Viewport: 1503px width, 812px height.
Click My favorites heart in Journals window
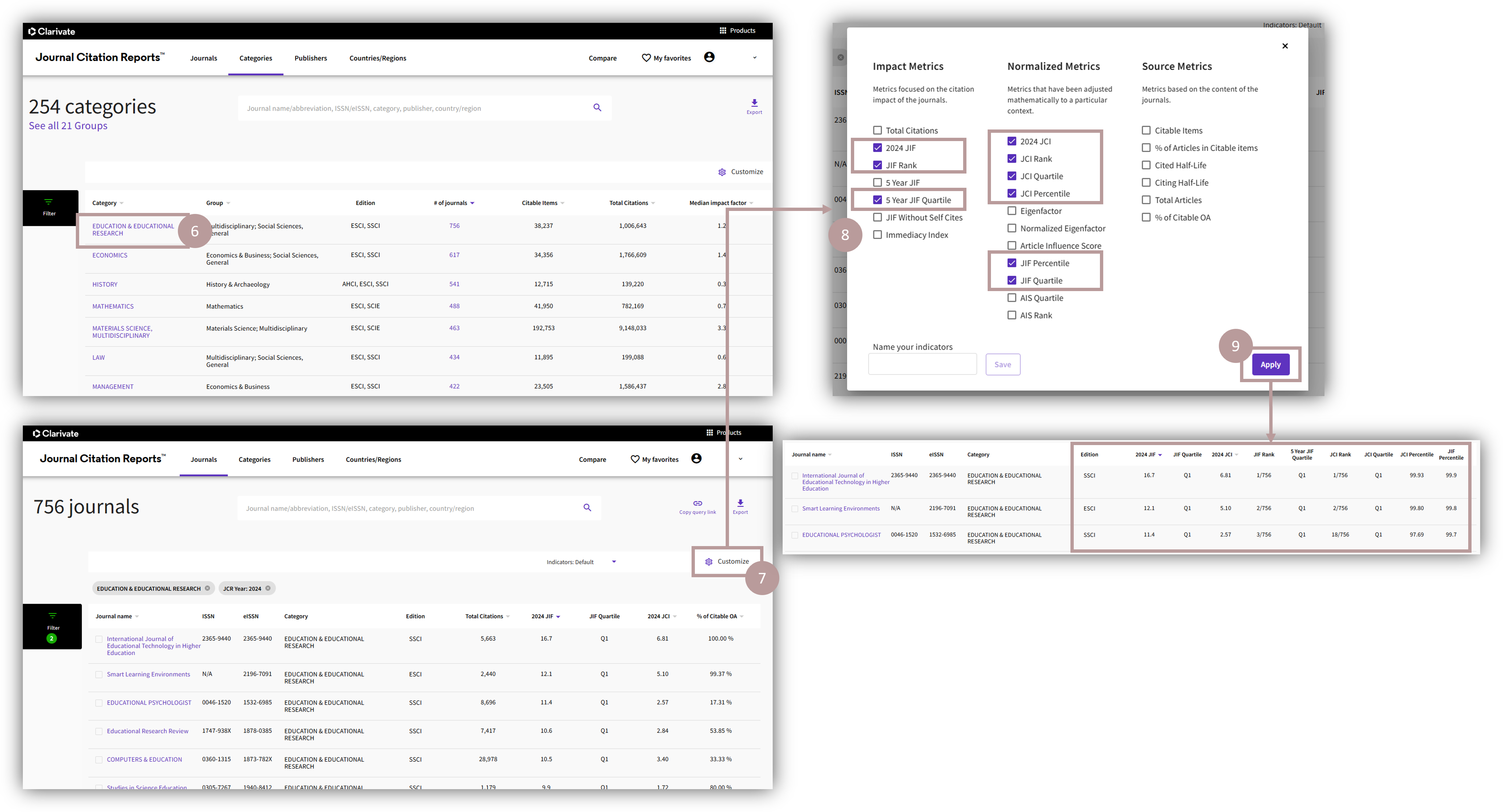(x=635, y=459)
